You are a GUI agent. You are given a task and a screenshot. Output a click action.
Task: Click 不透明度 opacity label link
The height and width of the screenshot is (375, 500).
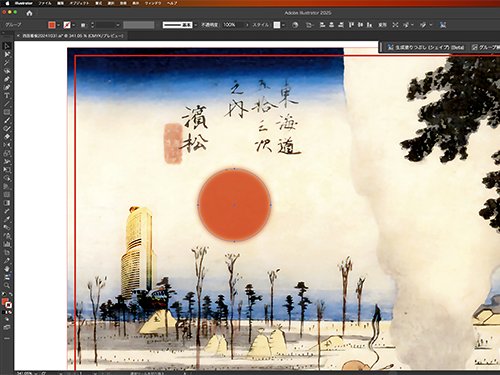point(210,25)
